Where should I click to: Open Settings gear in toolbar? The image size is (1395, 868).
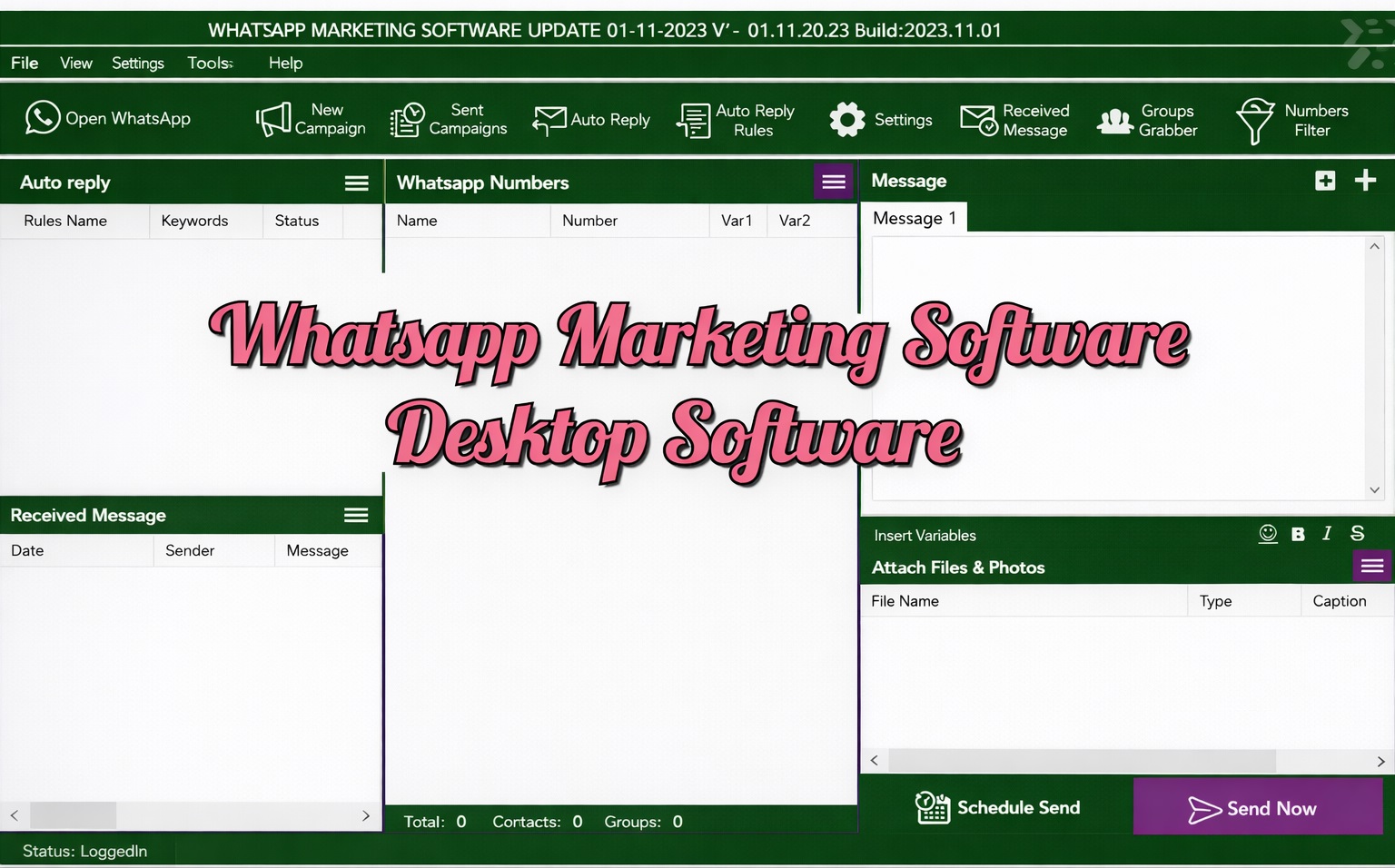(x=880, y=119)
